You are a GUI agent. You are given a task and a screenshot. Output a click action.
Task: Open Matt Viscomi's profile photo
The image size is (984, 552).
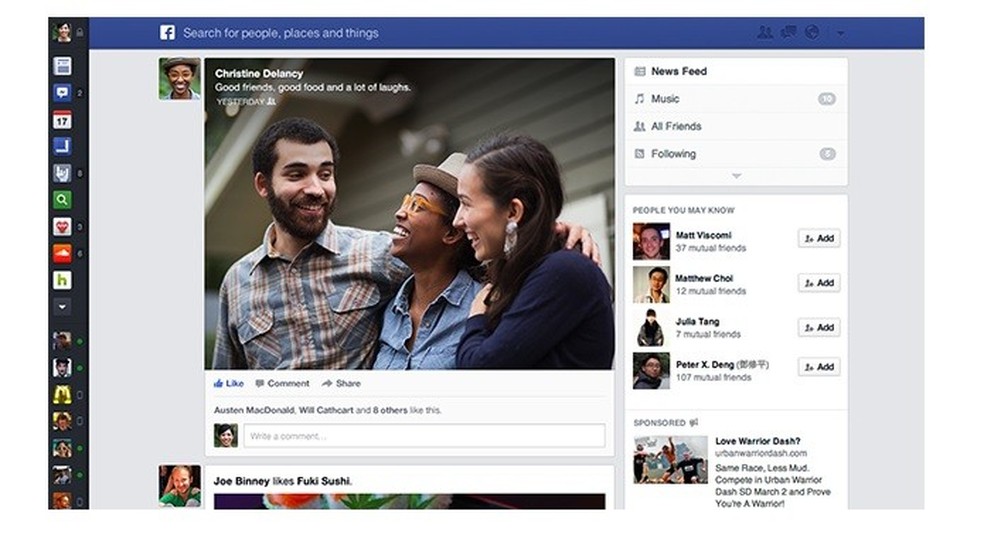pyautogui.click(x=651, y=242)
